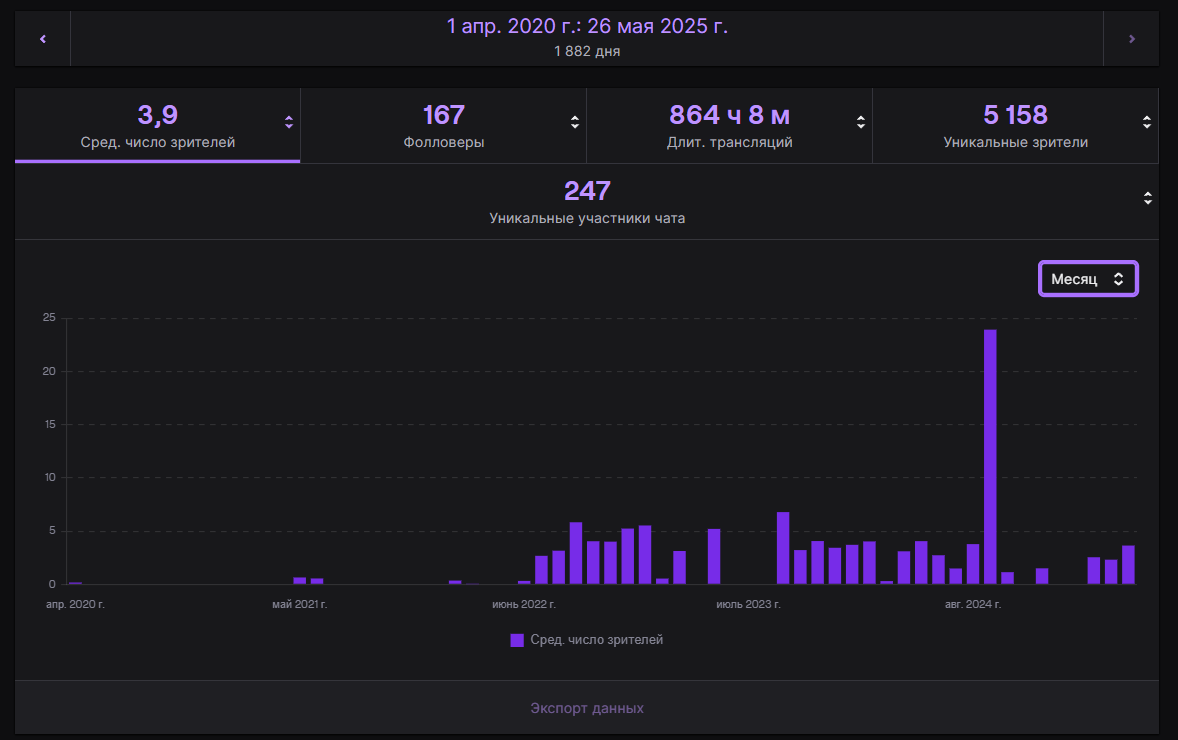Toggle the purple legend swatch for viewers
This screenshot has height=740, width=1178.
[517, 640]
